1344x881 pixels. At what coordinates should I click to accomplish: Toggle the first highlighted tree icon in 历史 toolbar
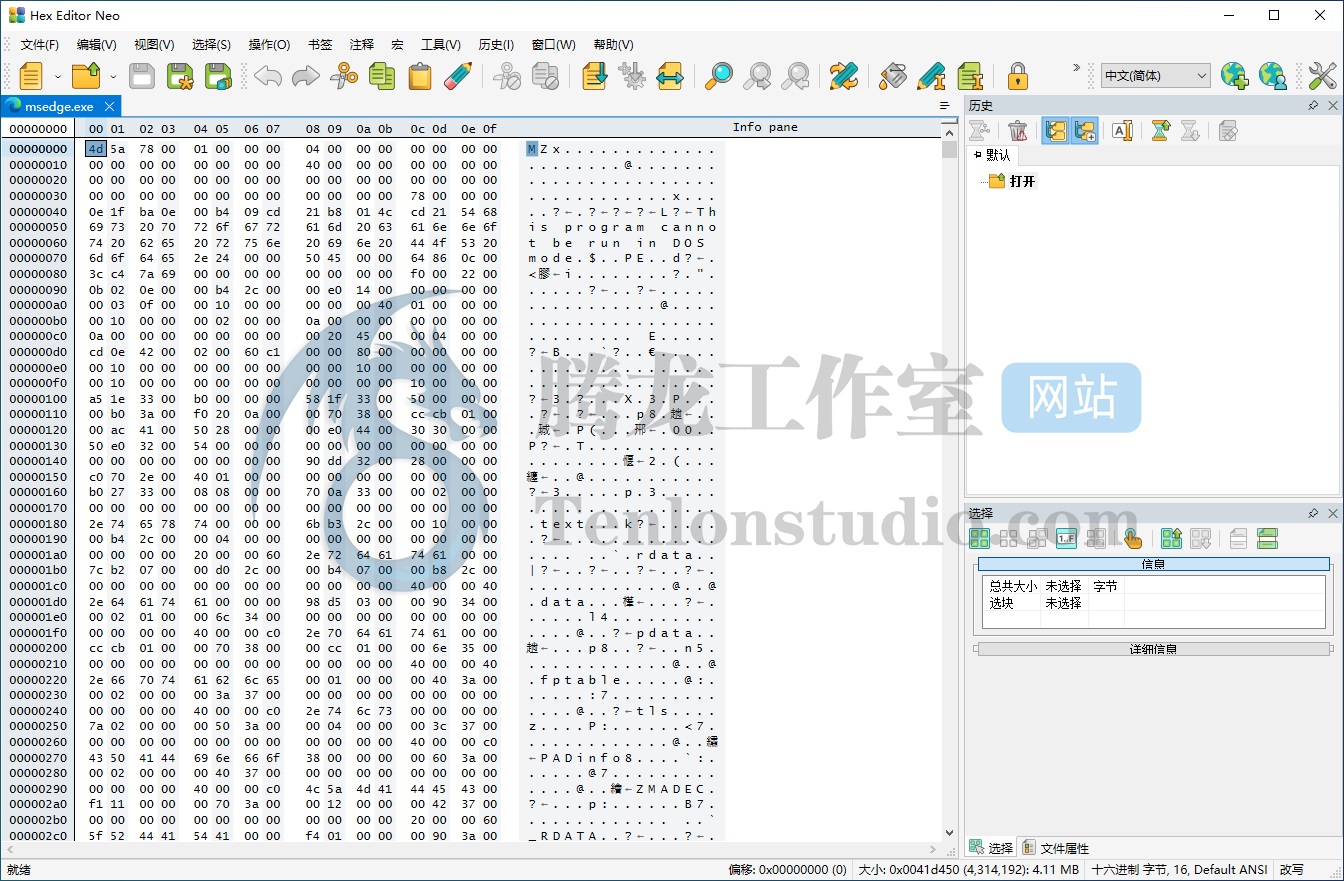pos(1055,130)
